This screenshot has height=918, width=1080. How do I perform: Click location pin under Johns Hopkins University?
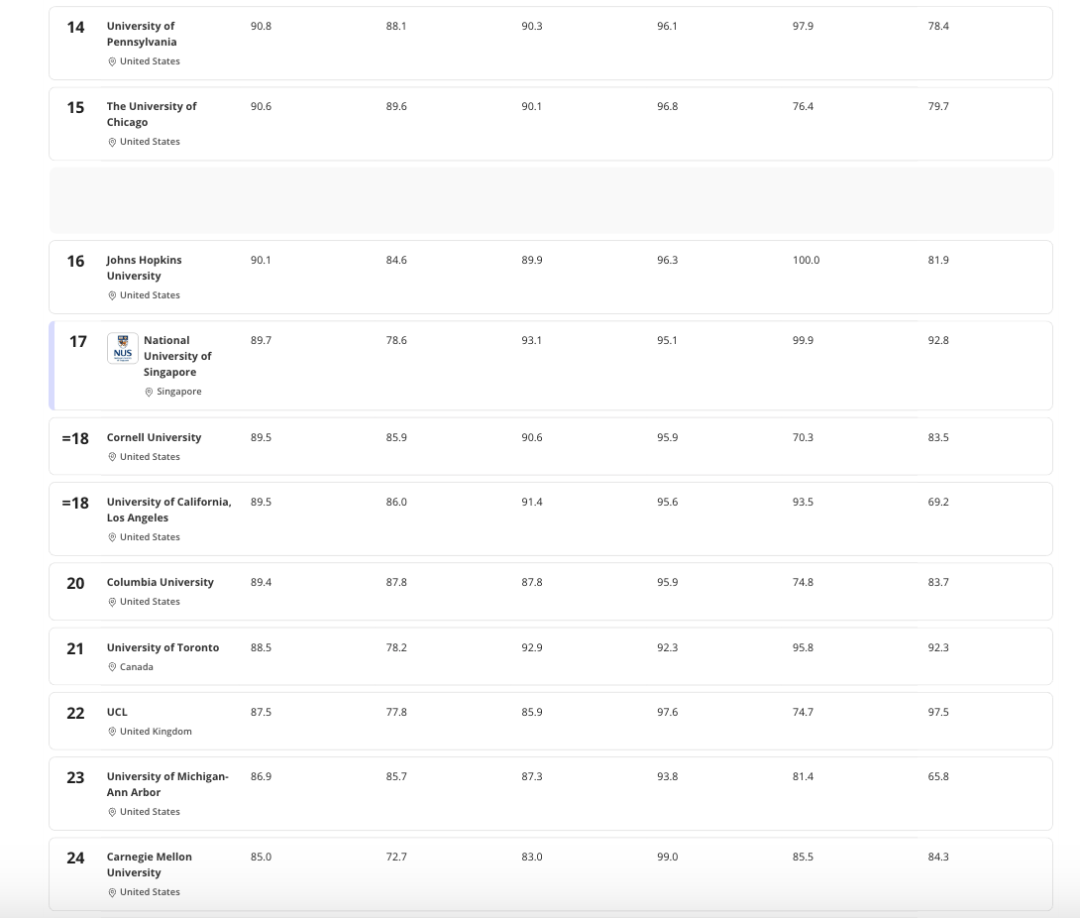point(112,296)
